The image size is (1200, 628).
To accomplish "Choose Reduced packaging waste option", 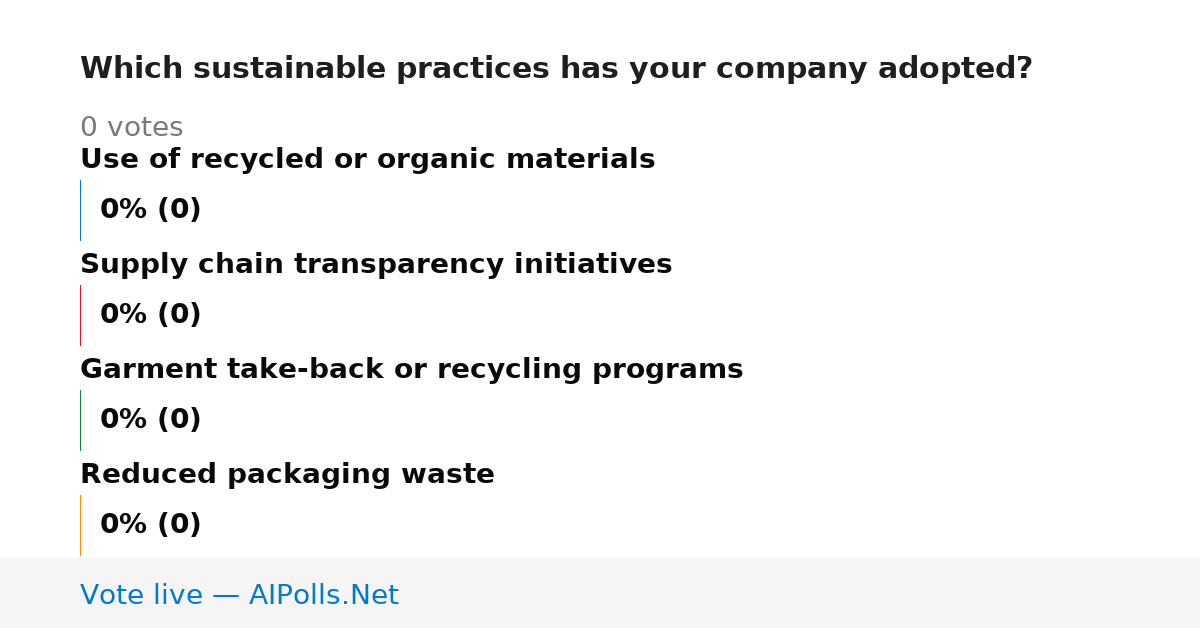I will coord(287,475).
